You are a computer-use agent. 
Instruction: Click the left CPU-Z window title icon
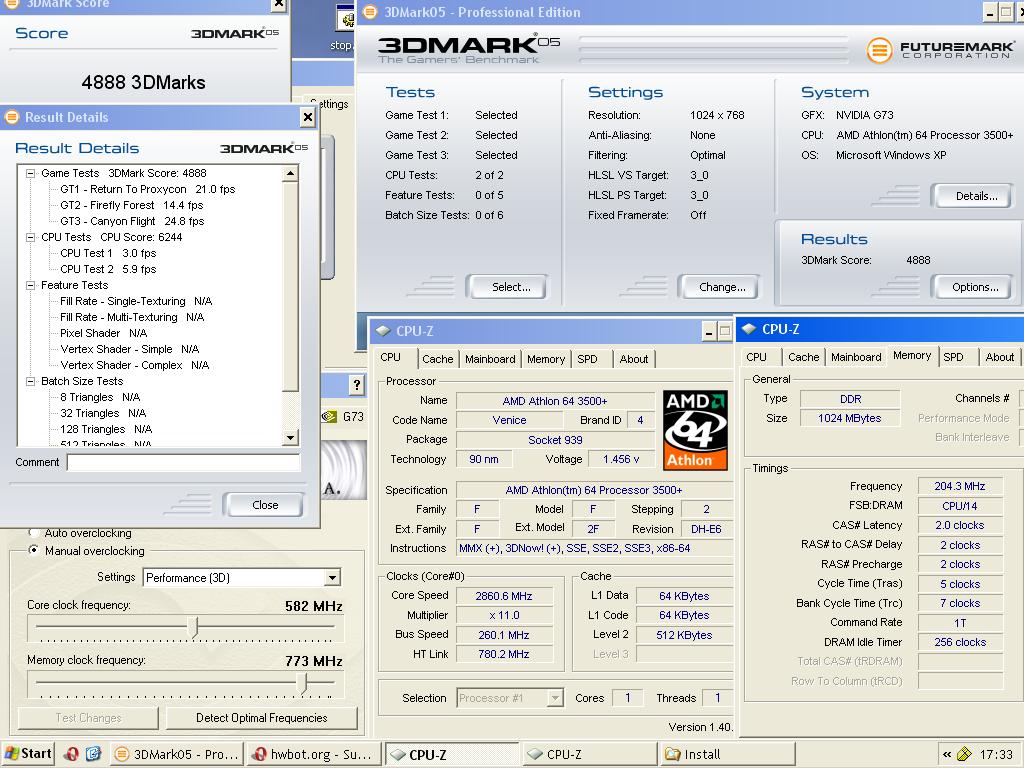pos(383,331)
